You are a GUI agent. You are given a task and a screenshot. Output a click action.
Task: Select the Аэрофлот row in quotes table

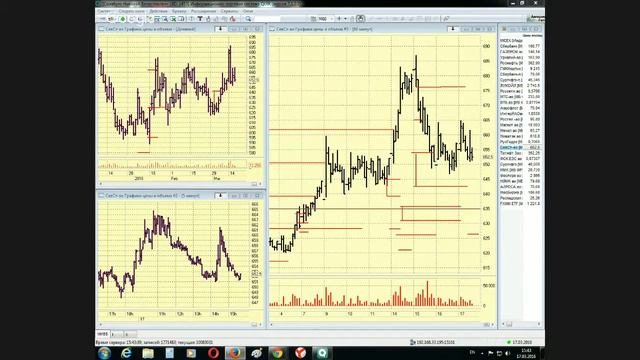[520, 108]
